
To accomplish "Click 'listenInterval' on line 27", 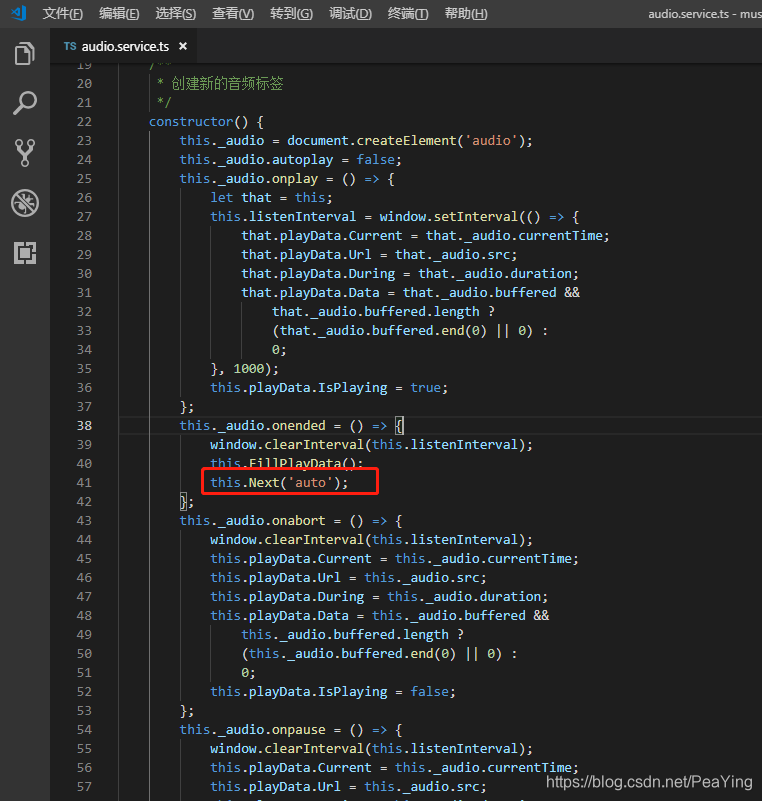I will coord(302,217).
